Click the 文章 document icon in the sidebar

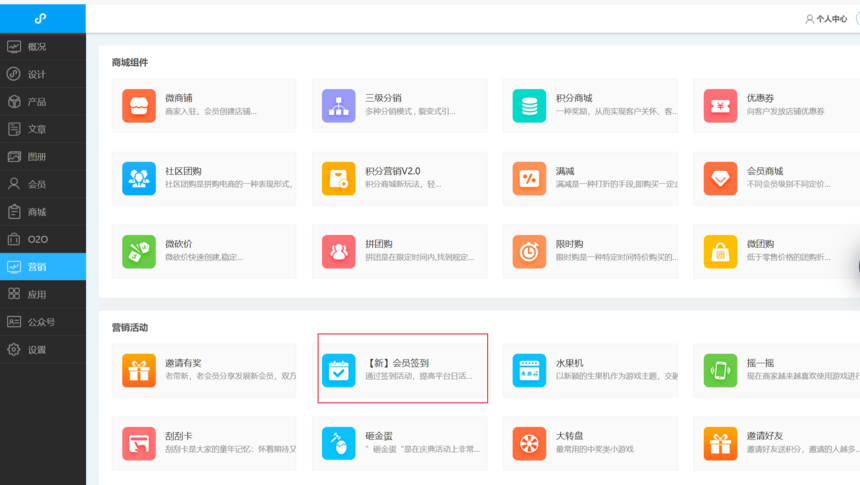(x=14, y=129)
